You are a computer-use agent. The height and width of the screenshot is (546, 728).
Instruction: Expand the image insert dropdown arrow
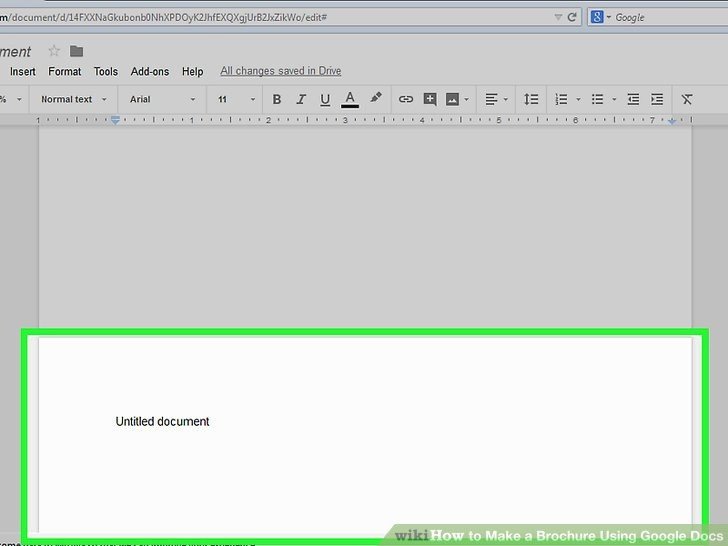(467, 99)
